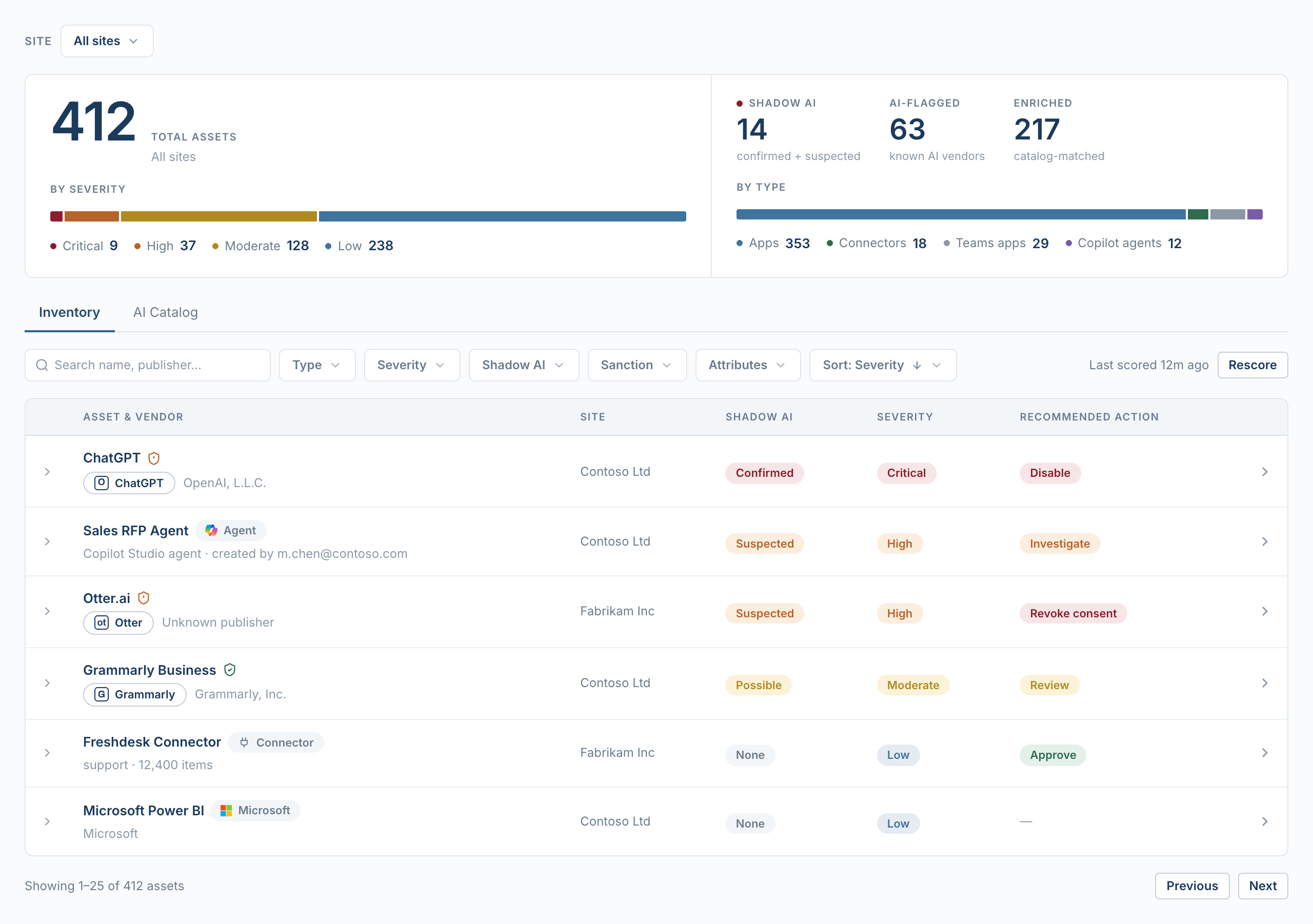Viewport: 1313px width, 924px height.
Task: Open the Sanction filter dropdown
Action: (x=637, y=365)
